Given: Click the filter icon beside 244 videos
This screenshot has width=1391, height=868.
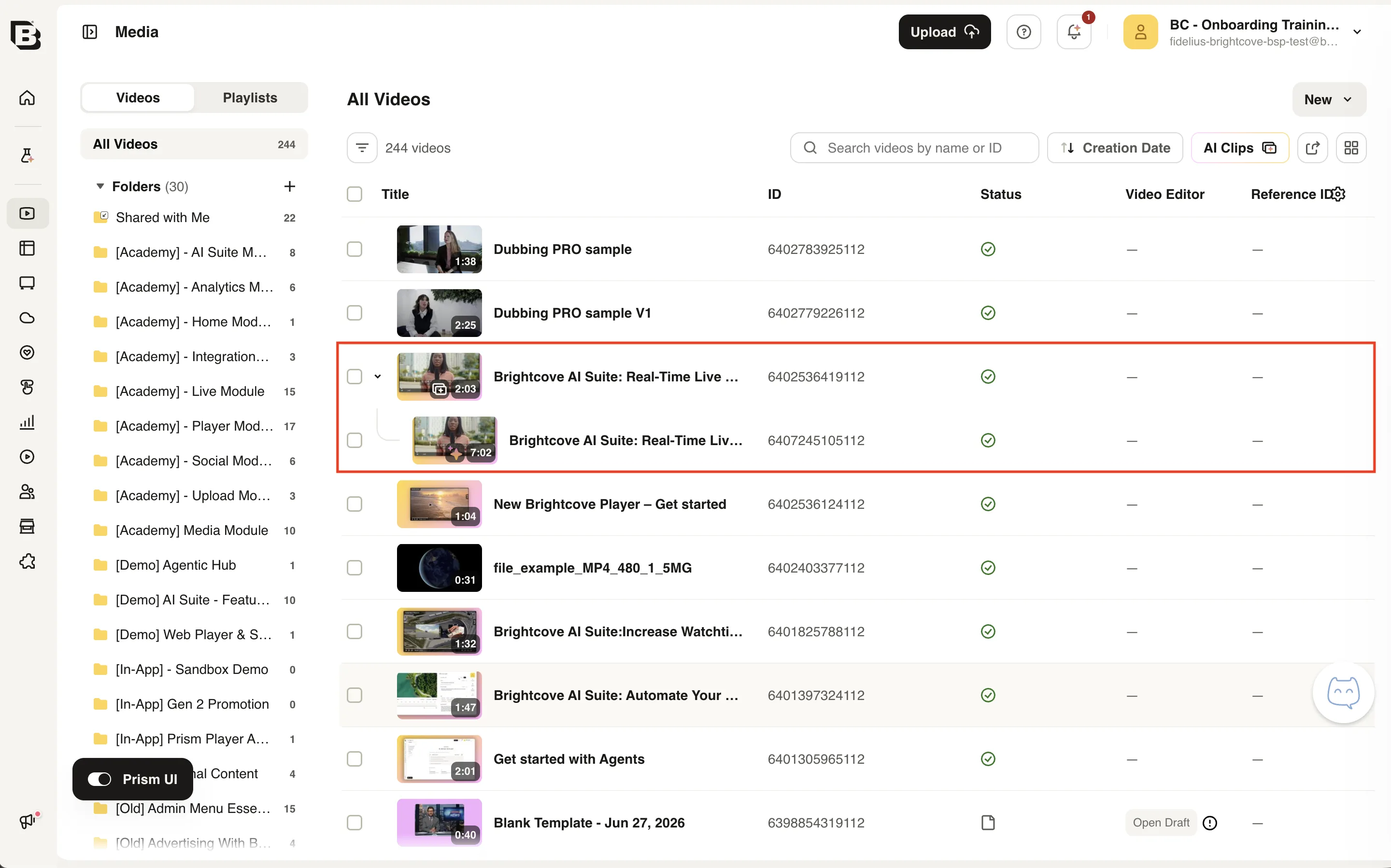Looking at the screenshot, I should tap(362, 148).
